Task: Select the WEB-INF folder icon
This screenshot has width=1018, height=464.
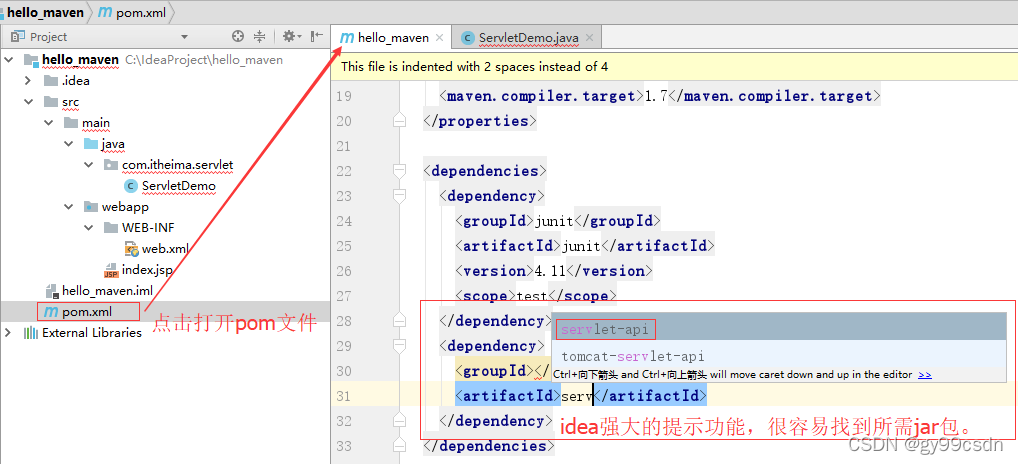Action: [111, 228]
